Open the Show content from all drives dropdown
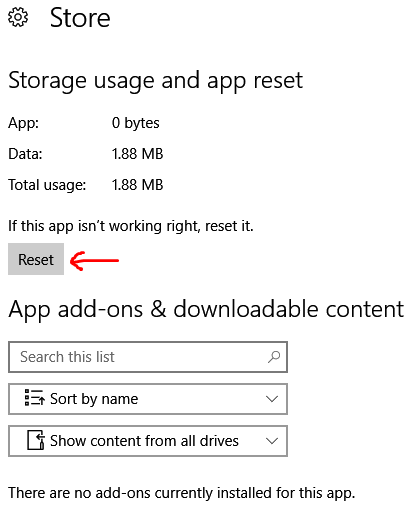 tap(148, 441)
